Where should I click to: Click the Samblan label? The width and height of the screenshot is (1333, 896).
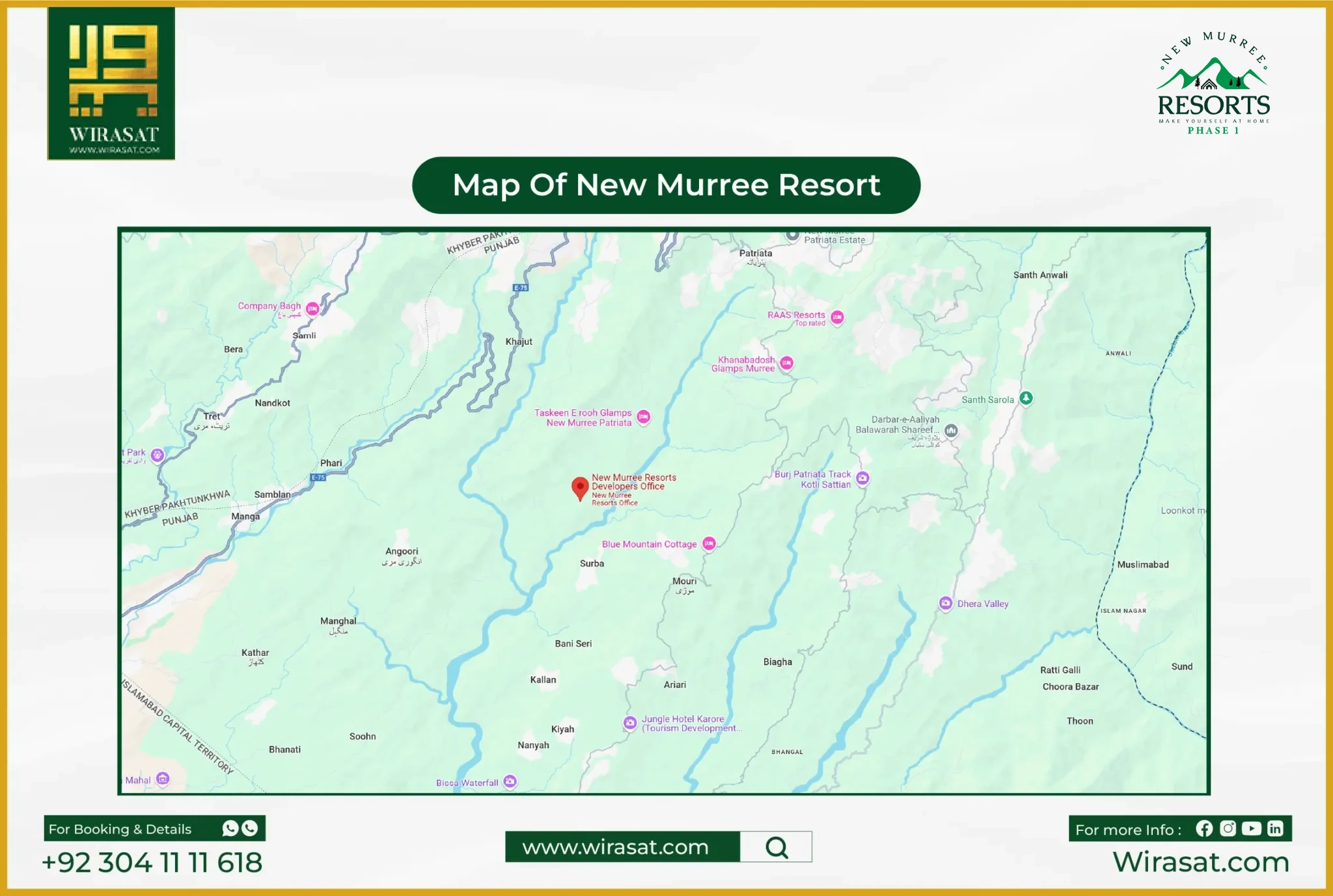coord(273,495)
